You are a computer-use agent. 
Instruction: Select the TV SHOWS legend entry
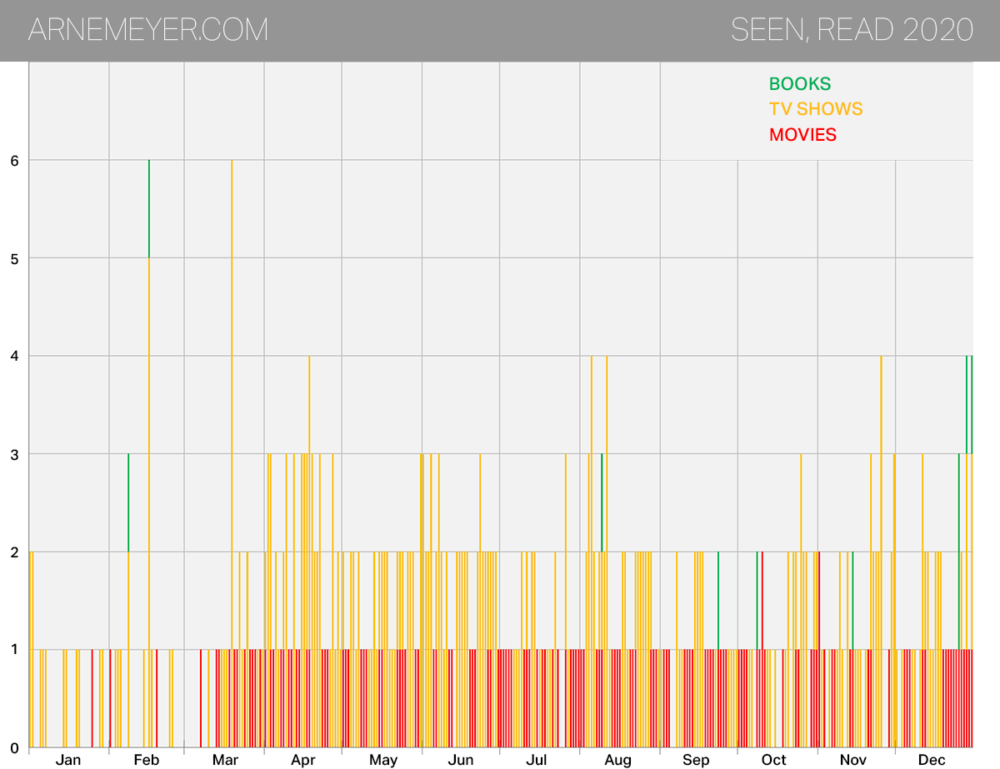816,109
